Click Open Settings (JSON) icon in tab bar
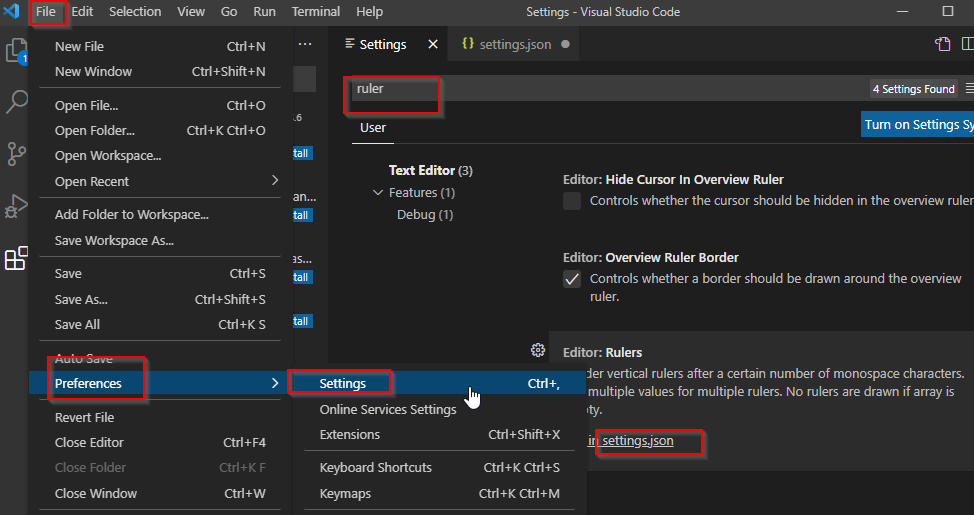The image size is (974, 515). 943,44
